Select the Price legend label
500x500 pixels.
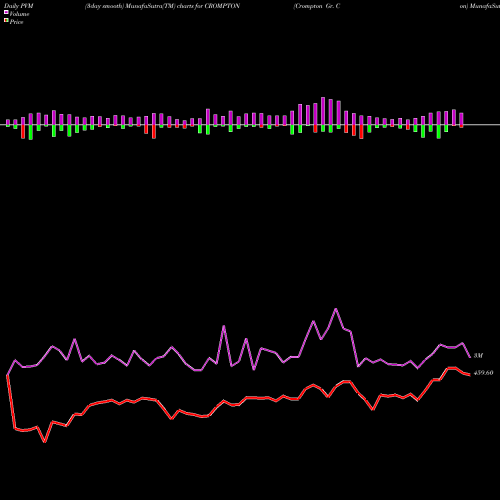pos(16,22)
